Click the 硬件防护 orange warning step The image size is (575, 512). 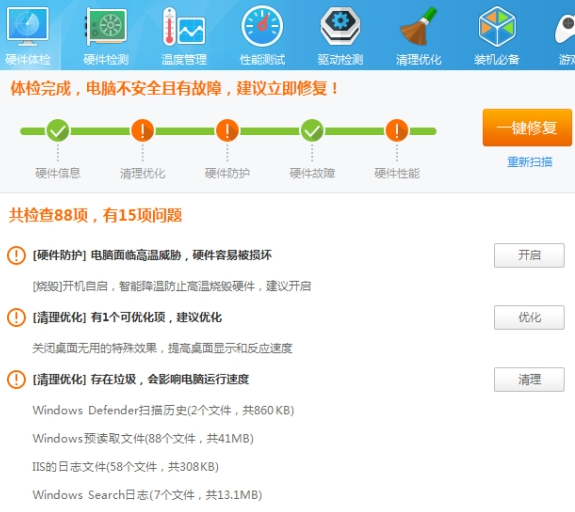(227, 131)
